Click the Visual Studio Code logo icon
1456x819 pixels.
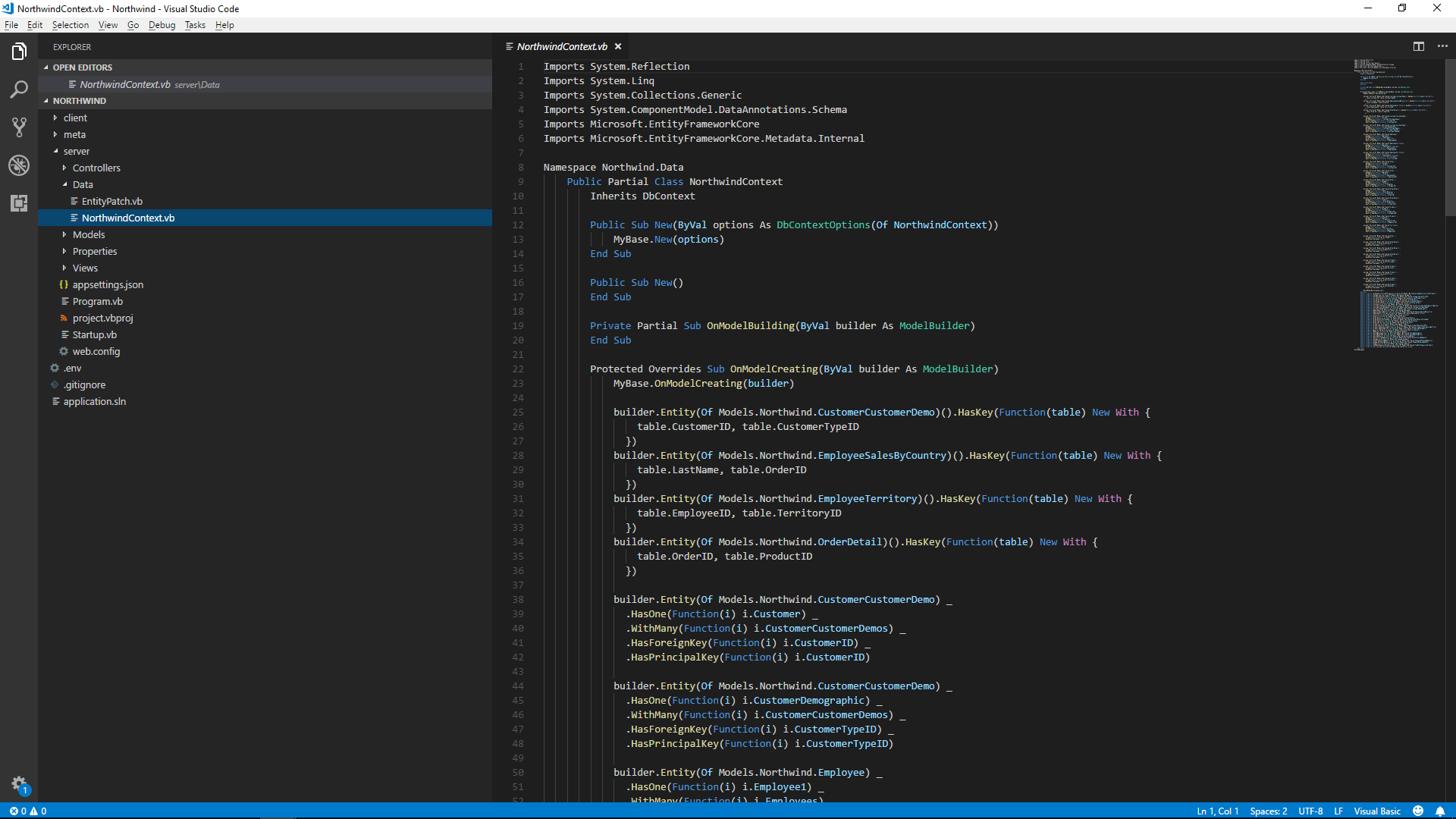(8, 8)
